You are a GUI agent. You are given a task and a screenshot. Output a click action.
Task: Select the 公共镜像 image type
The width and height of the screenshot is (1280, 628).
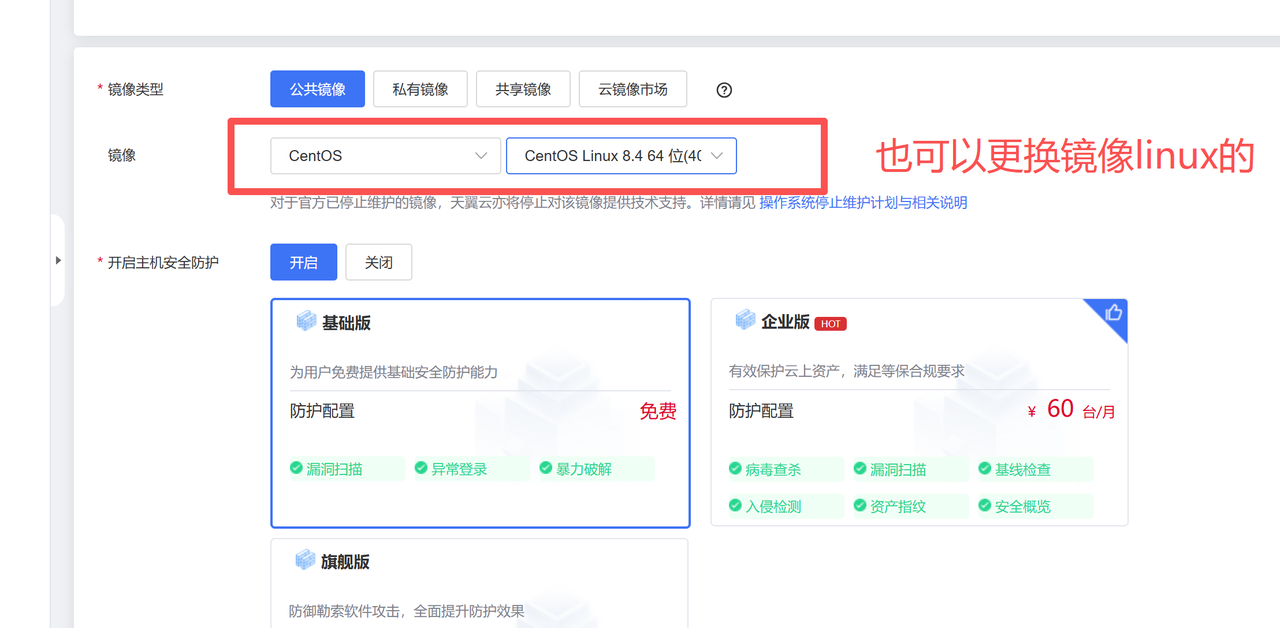click(x=317, y=89)
